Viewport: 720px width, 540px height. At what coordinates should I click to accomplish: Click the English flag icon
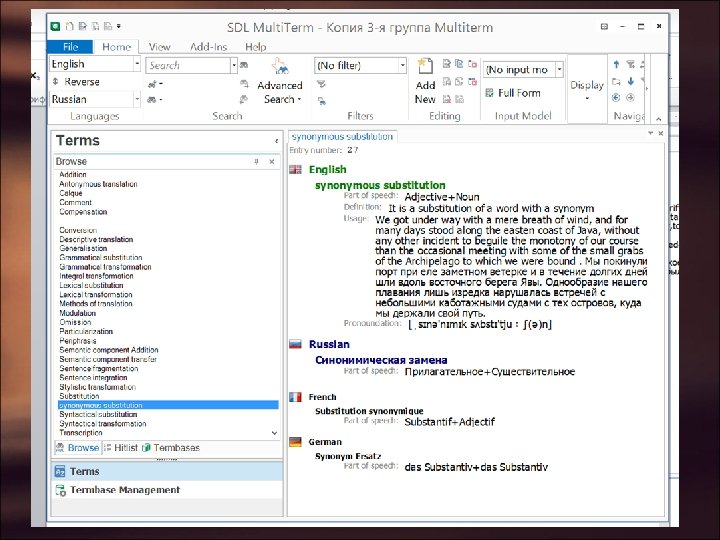[295, 169]
